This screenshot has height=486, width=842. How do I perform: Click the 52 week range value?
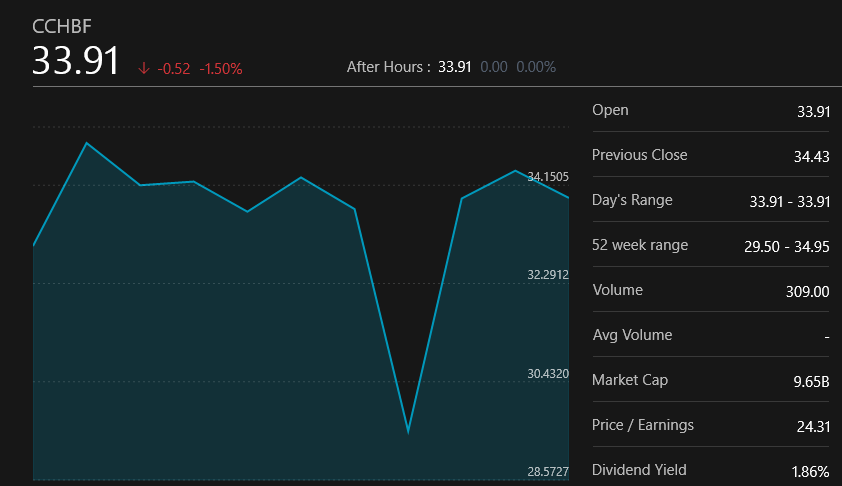coord(787,247)
